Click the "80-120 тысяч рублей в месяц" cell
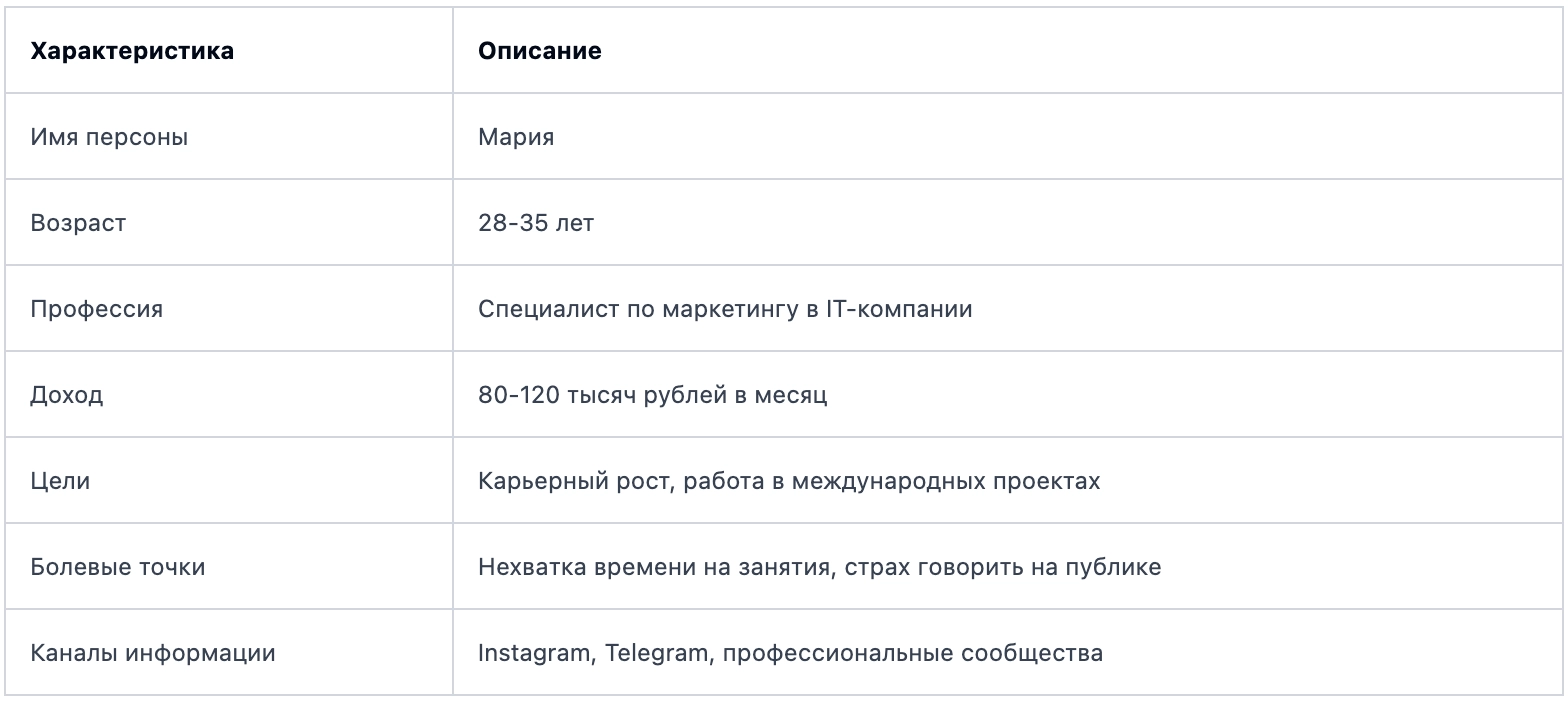Screen dimensions: 1568x702 (x=652, y=395)
